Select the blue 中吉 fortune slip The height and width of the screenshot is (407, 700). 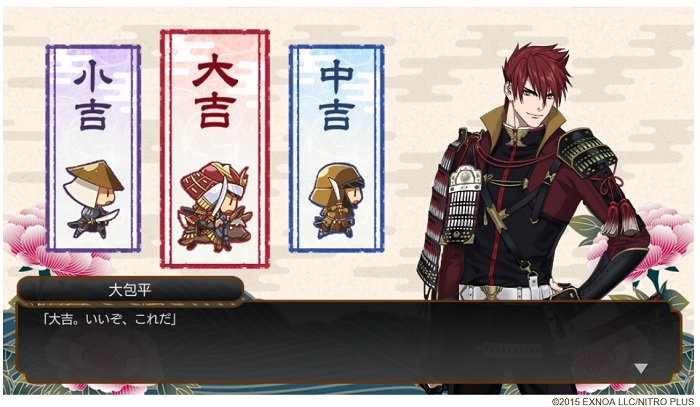tap(337, 149)
